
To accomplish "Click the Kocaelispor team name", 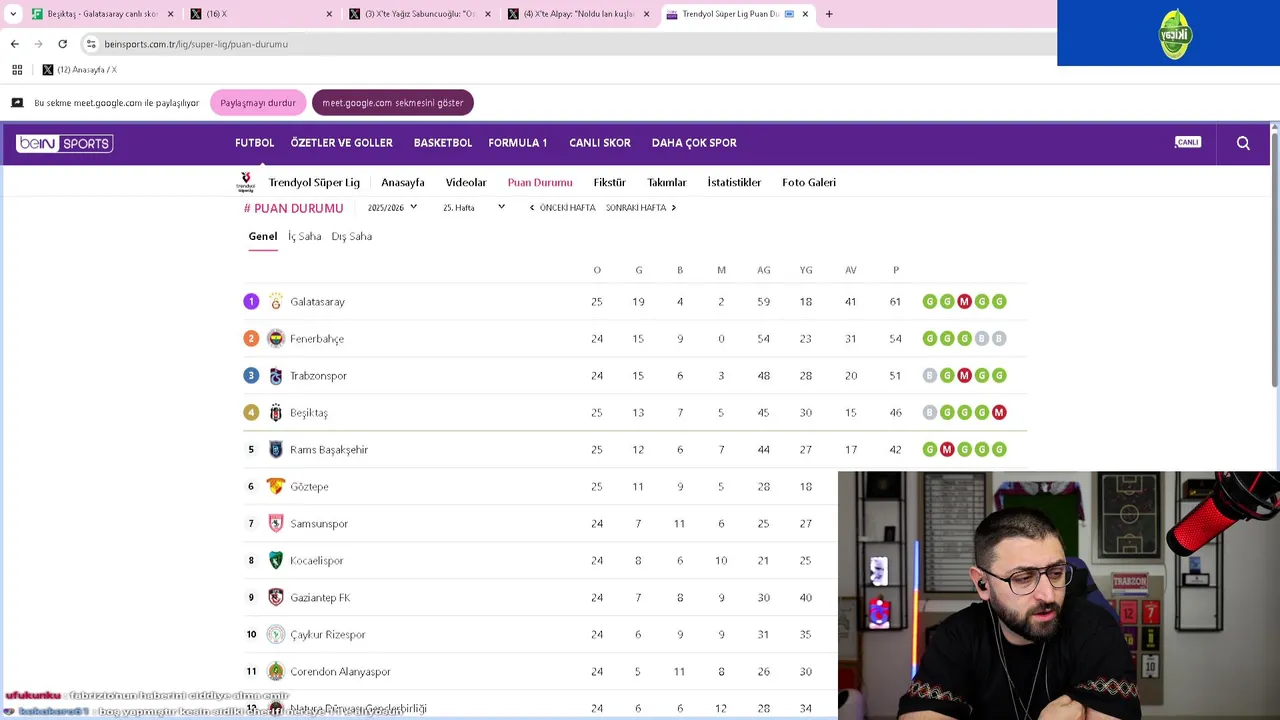I will coord(316,560).
